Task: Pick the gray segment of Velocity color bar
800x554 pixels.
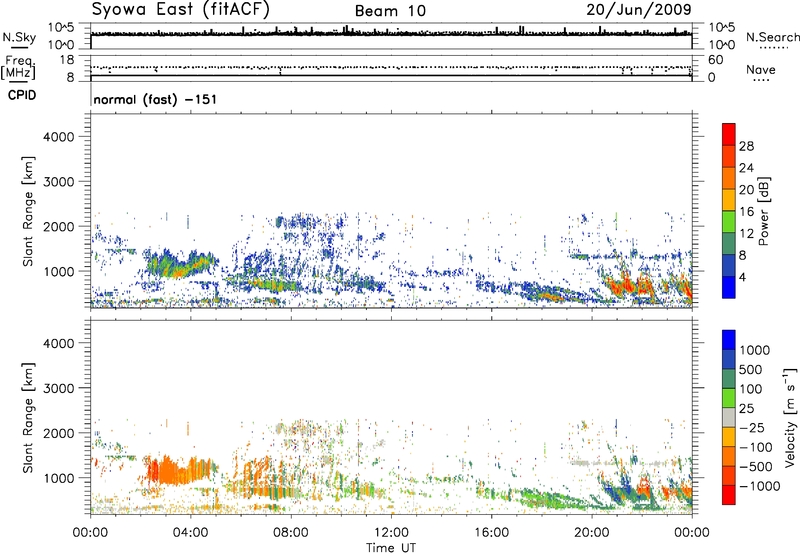Action: [729, 417]
